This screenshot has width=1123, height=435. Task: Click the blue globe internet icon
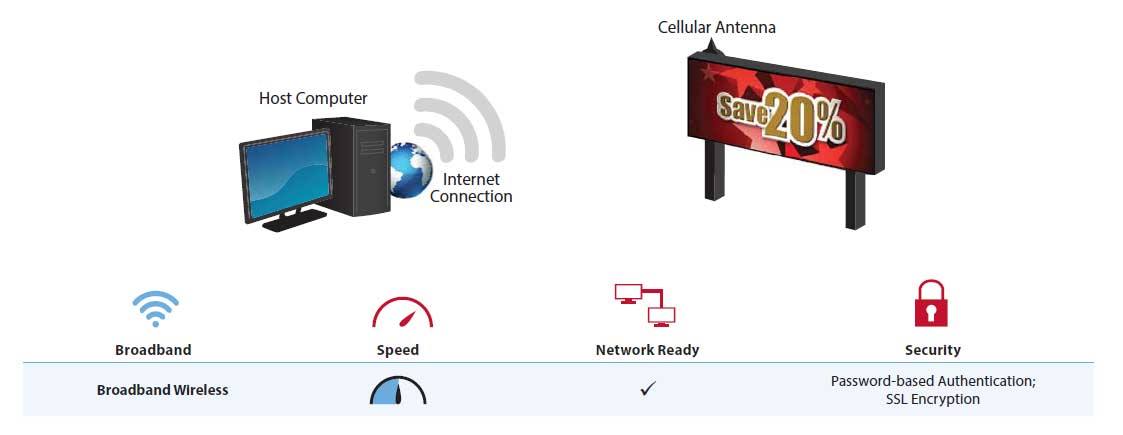click(x=410, y=171)
